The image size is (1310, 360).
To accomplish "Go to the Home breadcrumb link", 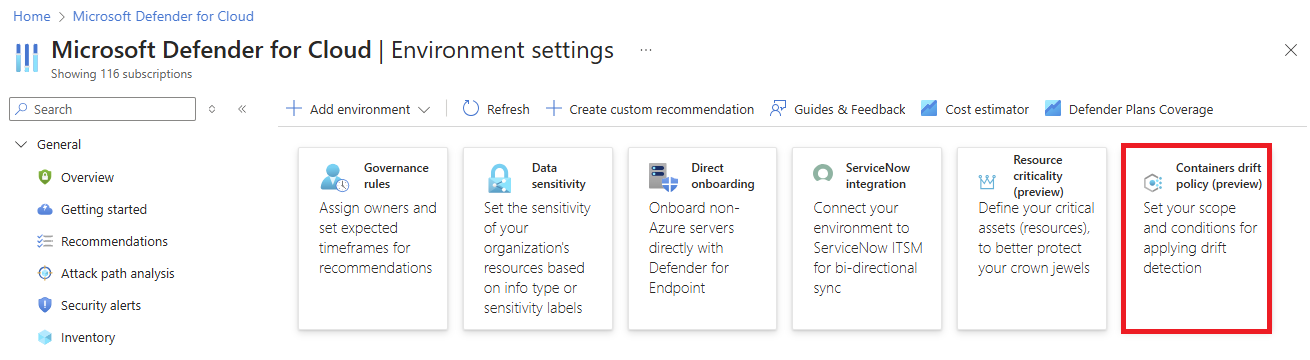I will click(x=31, y=16).
